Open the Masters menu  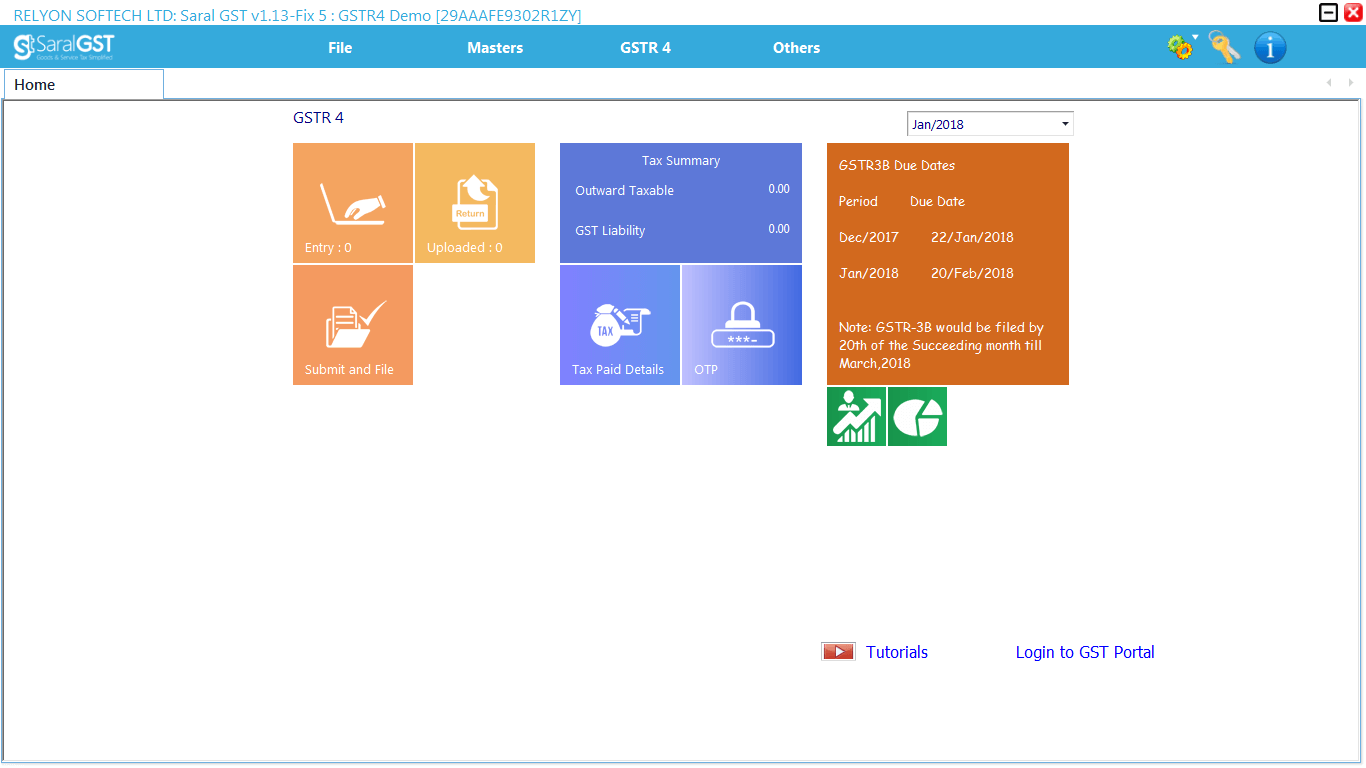pyautogui.click(x=495, y=47)
